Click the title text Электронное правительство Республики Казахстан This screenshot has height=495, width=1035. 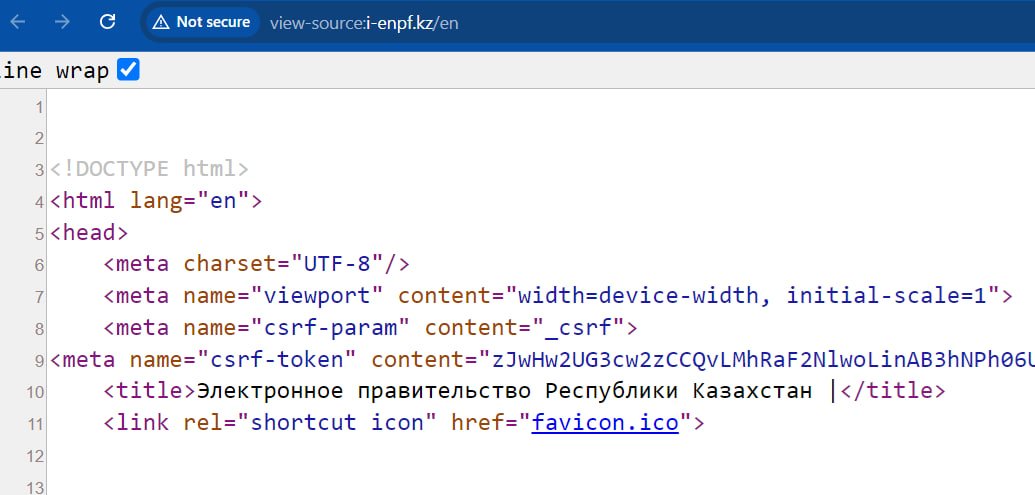click(504, 391)
